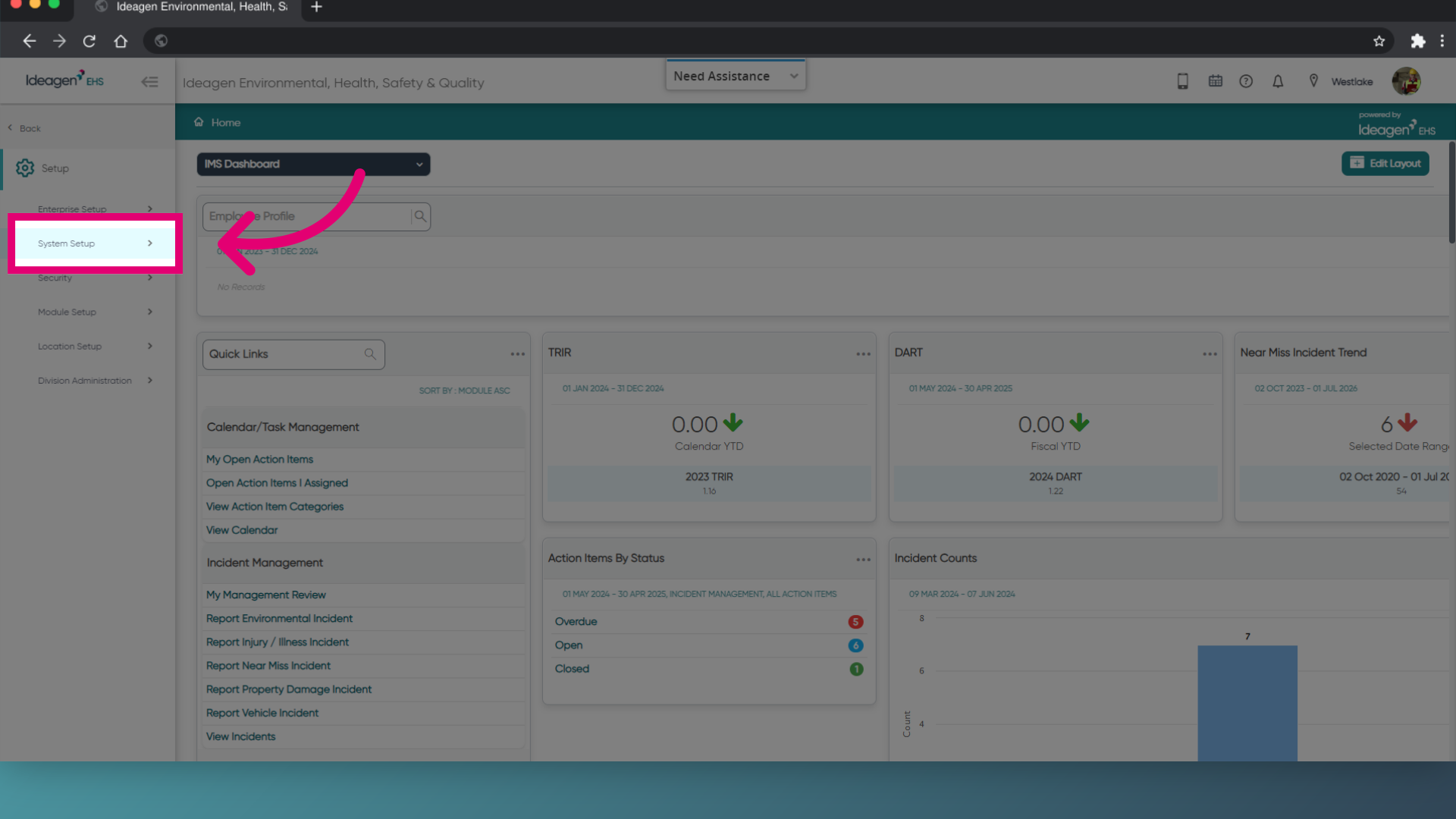Change sort order via SORT BY: MODULE ASC
Screen dimensions: 1456x819
(x=464, y=391)
